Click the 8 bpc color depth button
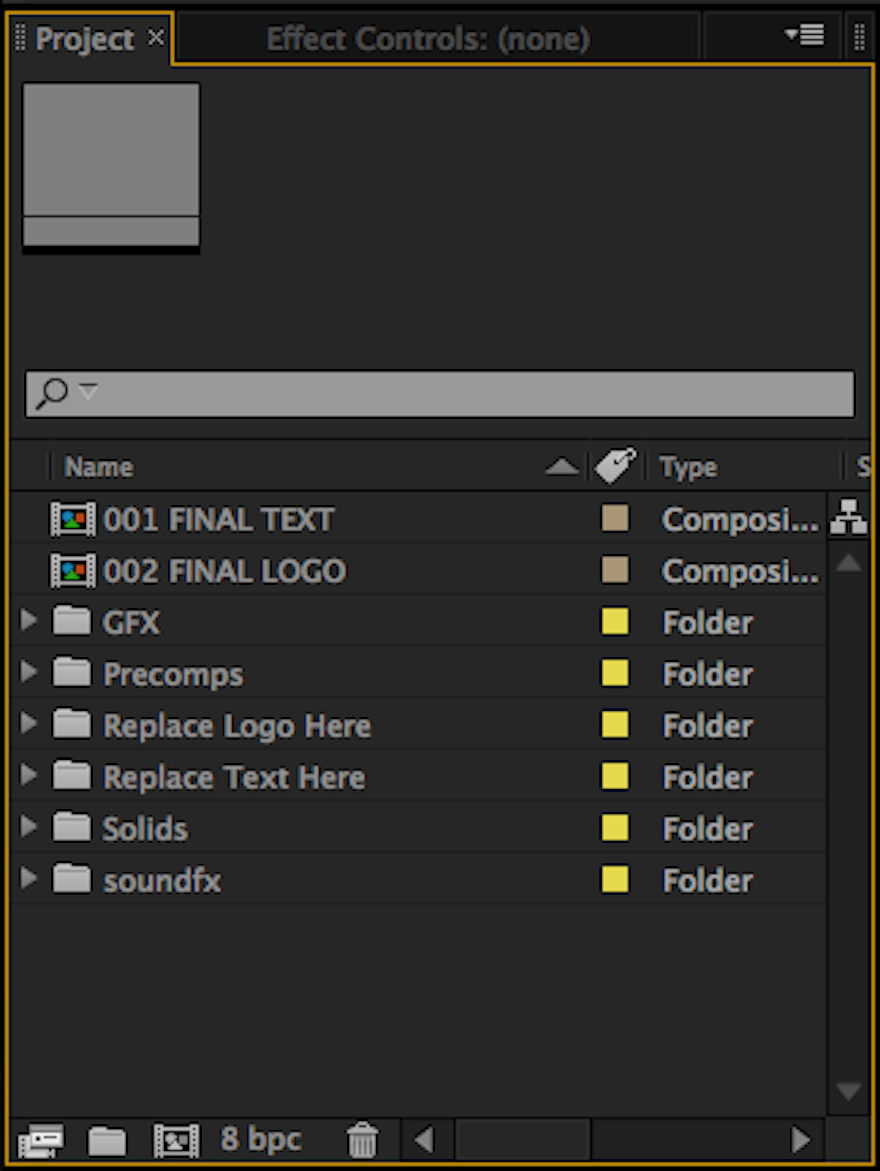This screenshot has height=1171, width=880. pyautogui.click(x=260, y=1139)
